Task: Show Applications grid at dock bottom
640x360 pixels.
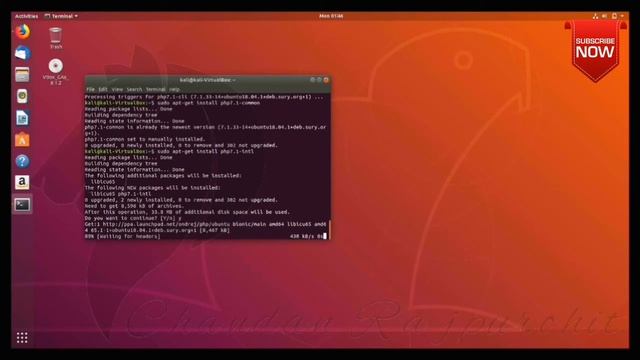Action: 22,338
